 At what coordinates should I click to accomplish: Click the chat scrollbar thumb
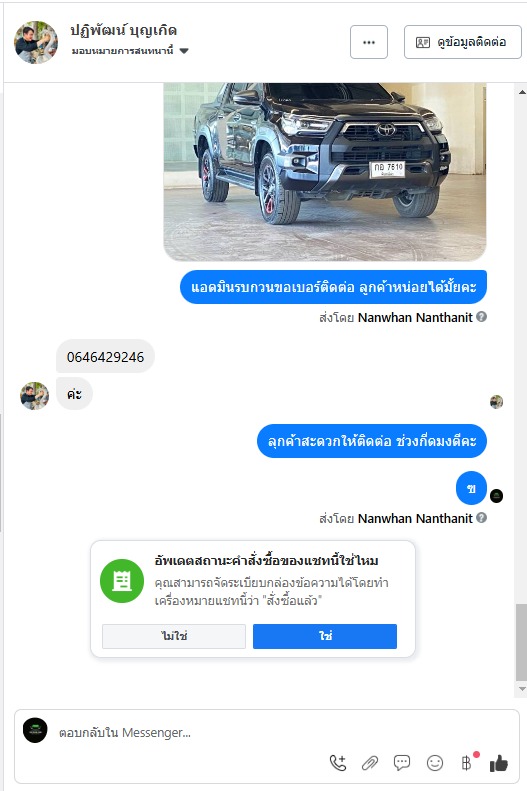pos(521,642)
